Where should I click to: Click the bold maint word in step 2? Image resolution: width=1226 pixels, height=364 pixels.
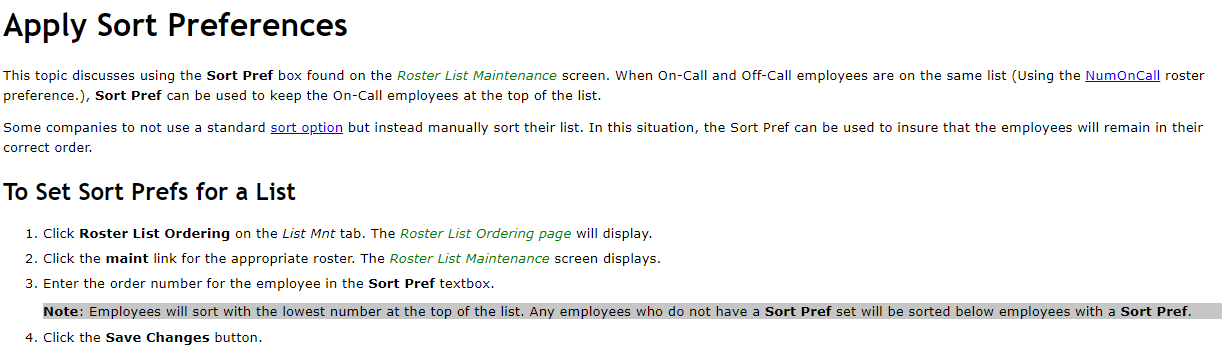pyautogui.click(x=127, y=259)
